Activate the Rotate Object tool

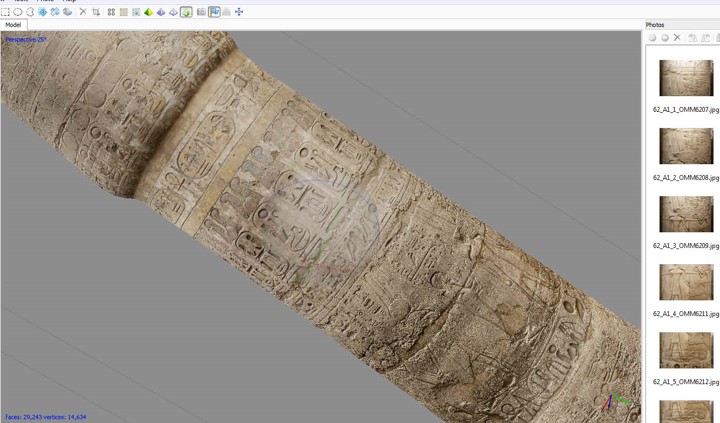click(68, 12)
